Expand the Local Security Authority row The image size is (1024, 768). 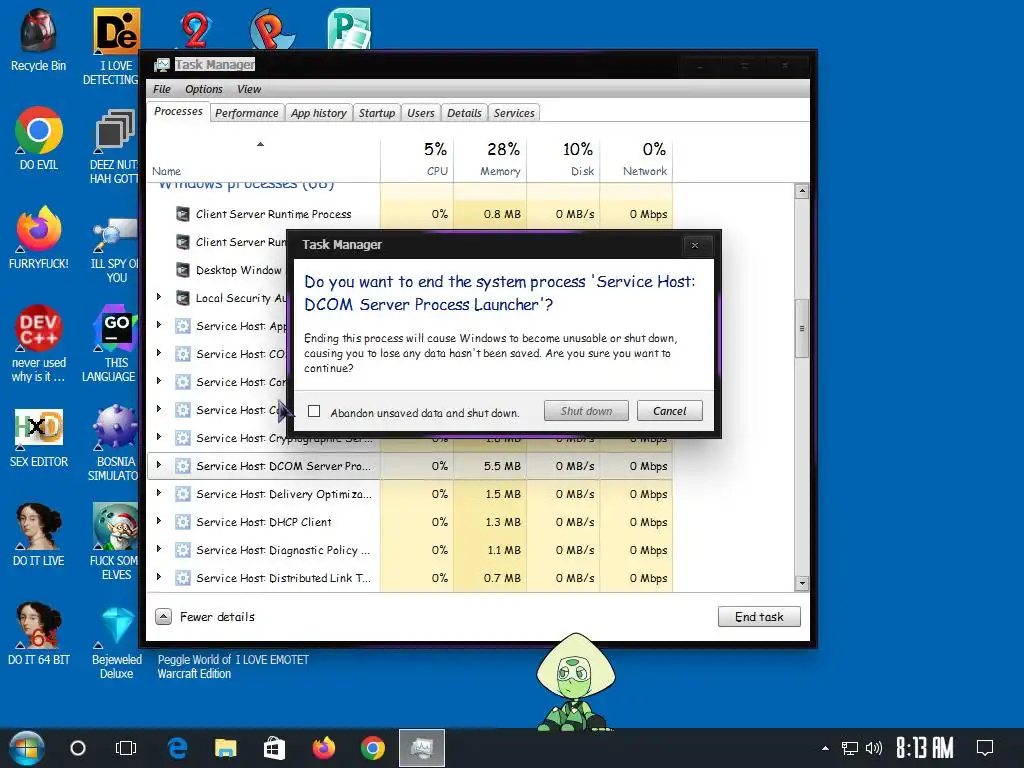(x=159, y=297)
